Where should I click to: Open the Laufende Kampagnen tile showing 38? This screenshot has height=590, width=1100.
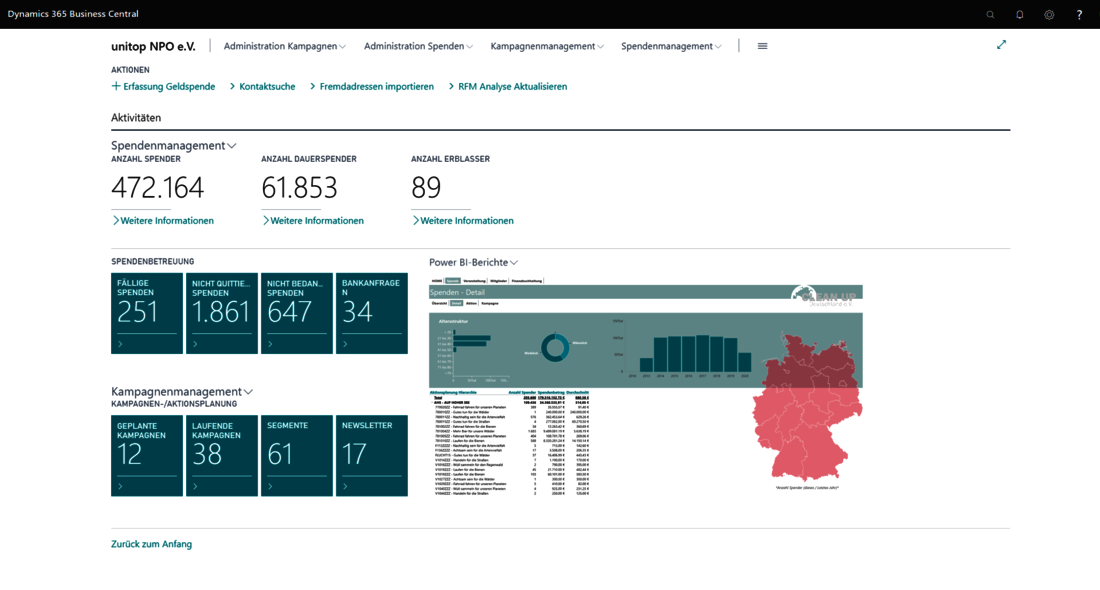click(x=222, y=456)
